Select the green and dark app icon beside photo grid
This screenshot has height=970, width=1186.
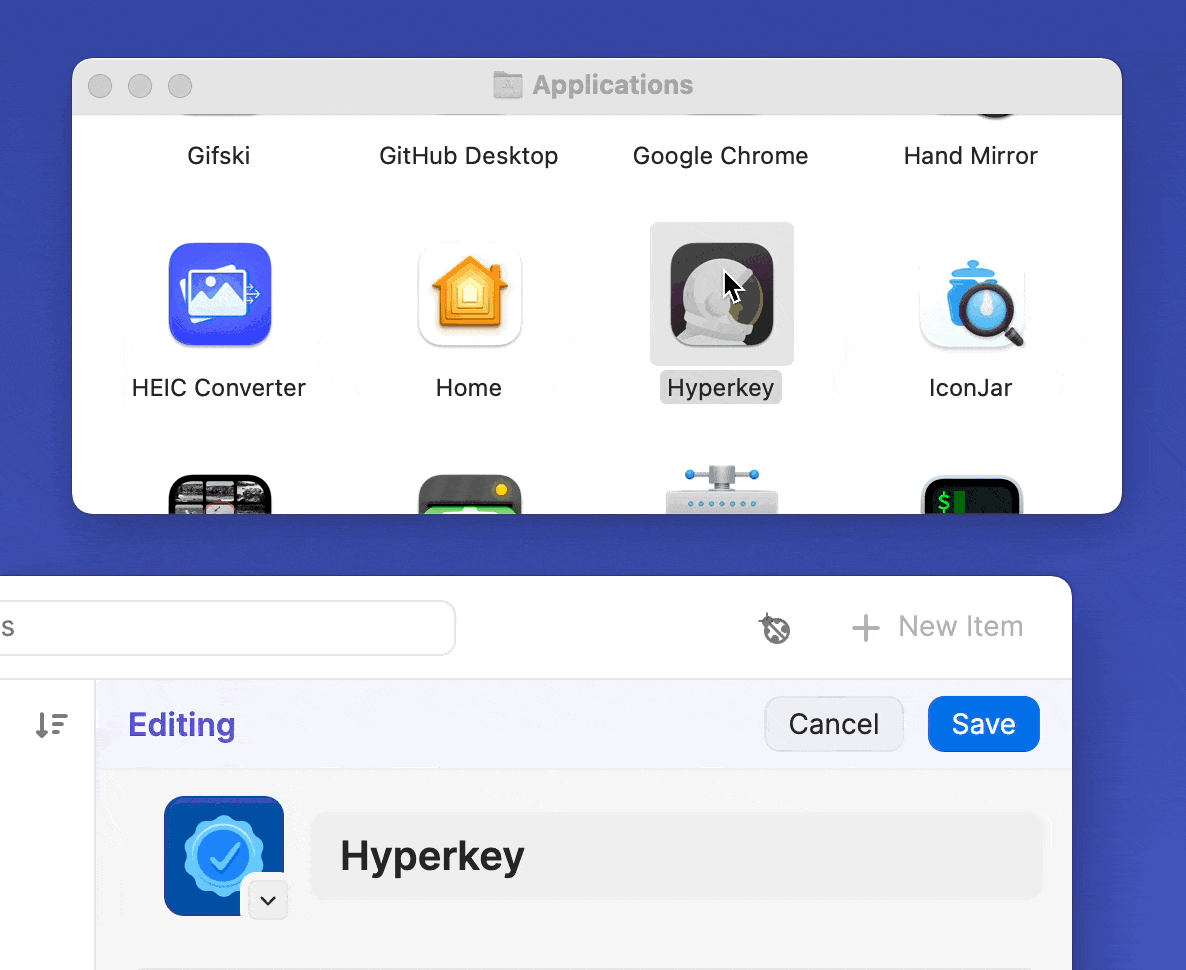470,495
